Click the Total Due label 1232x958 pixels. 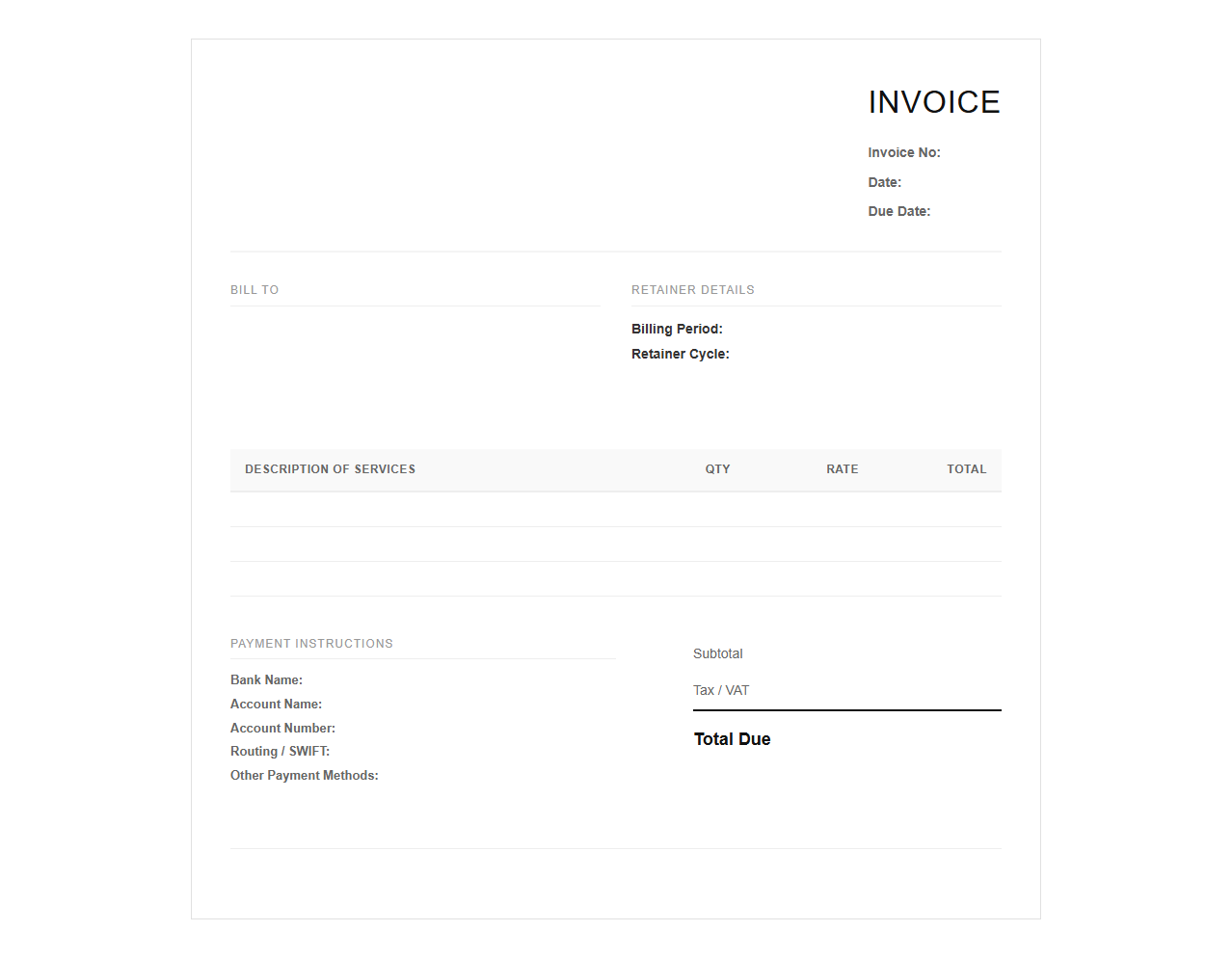[733, 739]
